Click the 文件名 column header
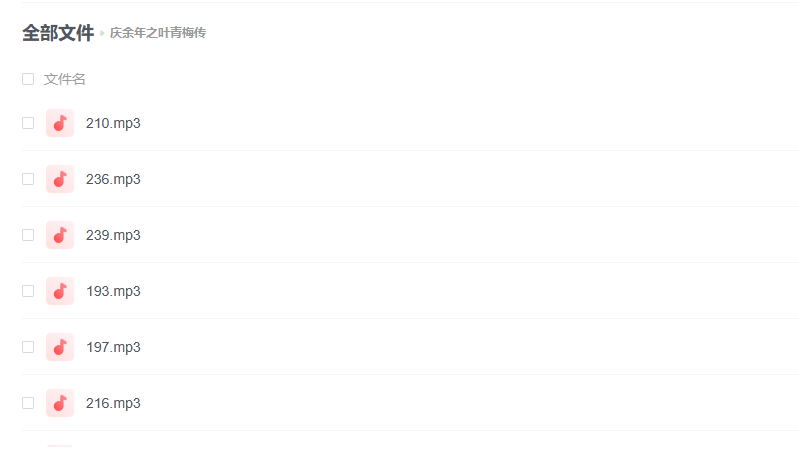Image resolution: width=798 pixels, height=453 pixels. 64,79
